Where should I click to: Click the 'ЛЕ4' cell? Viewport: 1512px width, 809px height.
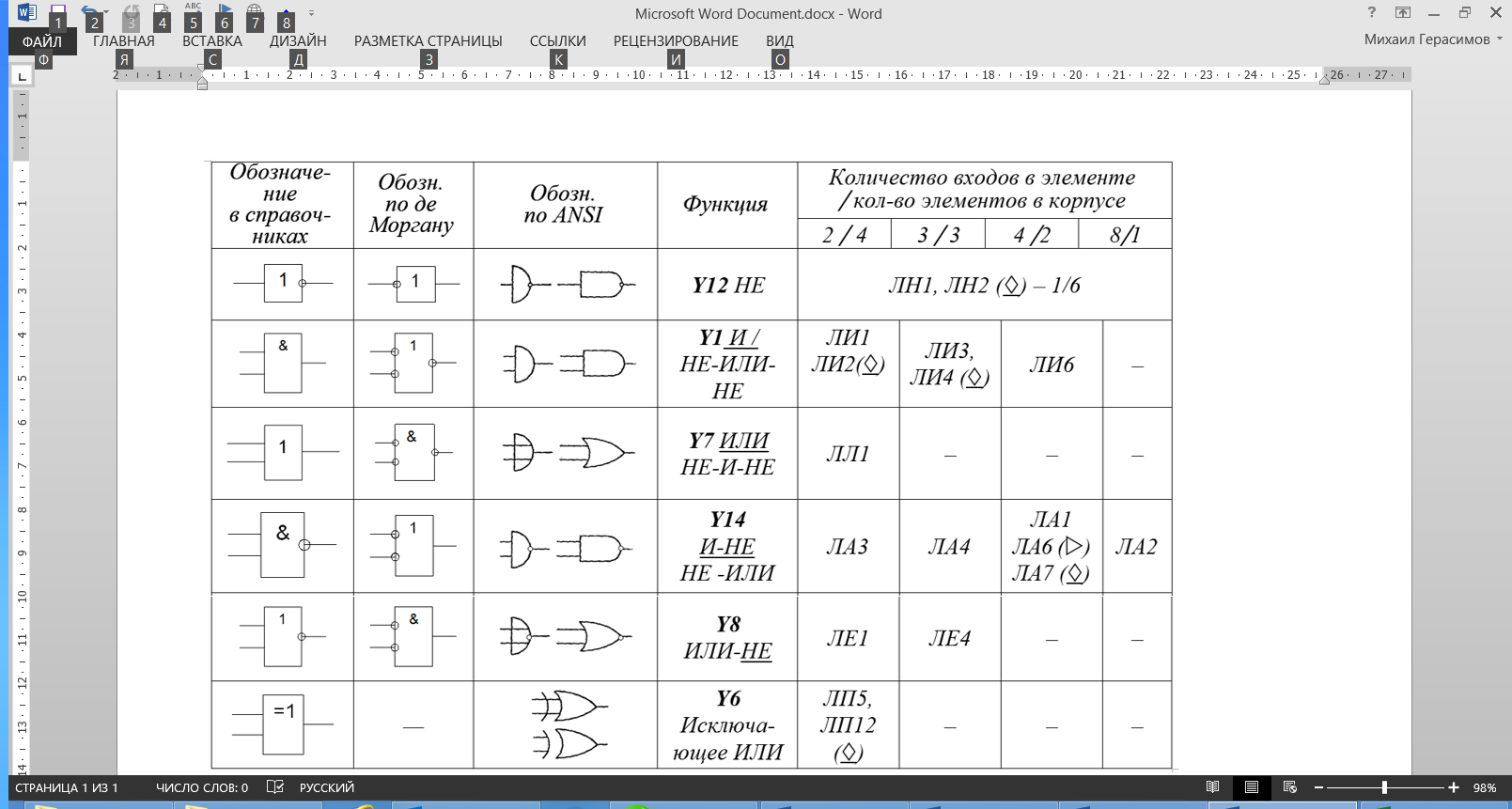click(949, 637)
